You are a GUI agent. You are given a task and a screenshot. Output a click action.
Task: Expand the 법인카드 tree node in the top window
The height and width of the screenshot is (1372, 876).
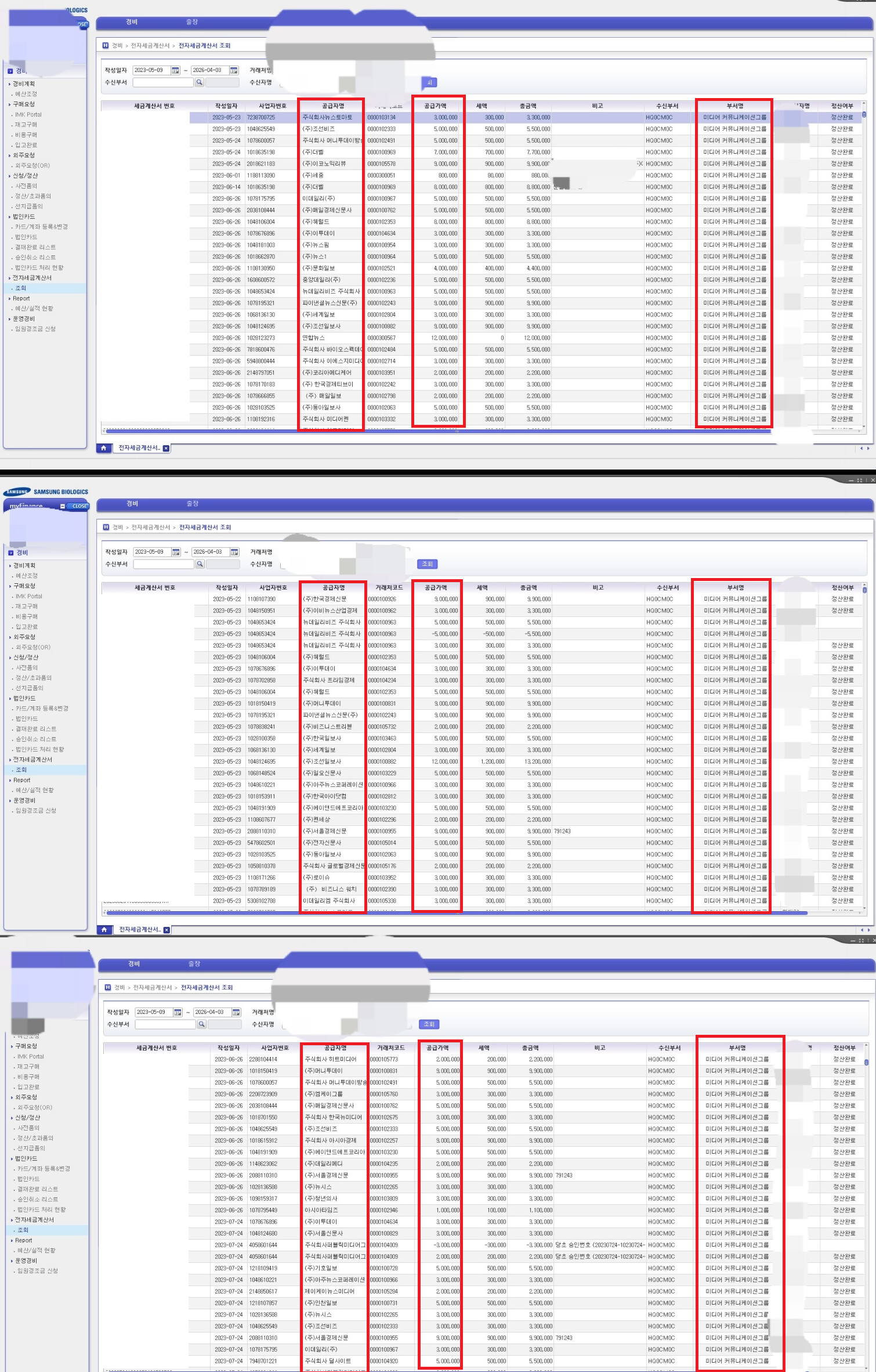pyautogui.click(x=24, y=216)
